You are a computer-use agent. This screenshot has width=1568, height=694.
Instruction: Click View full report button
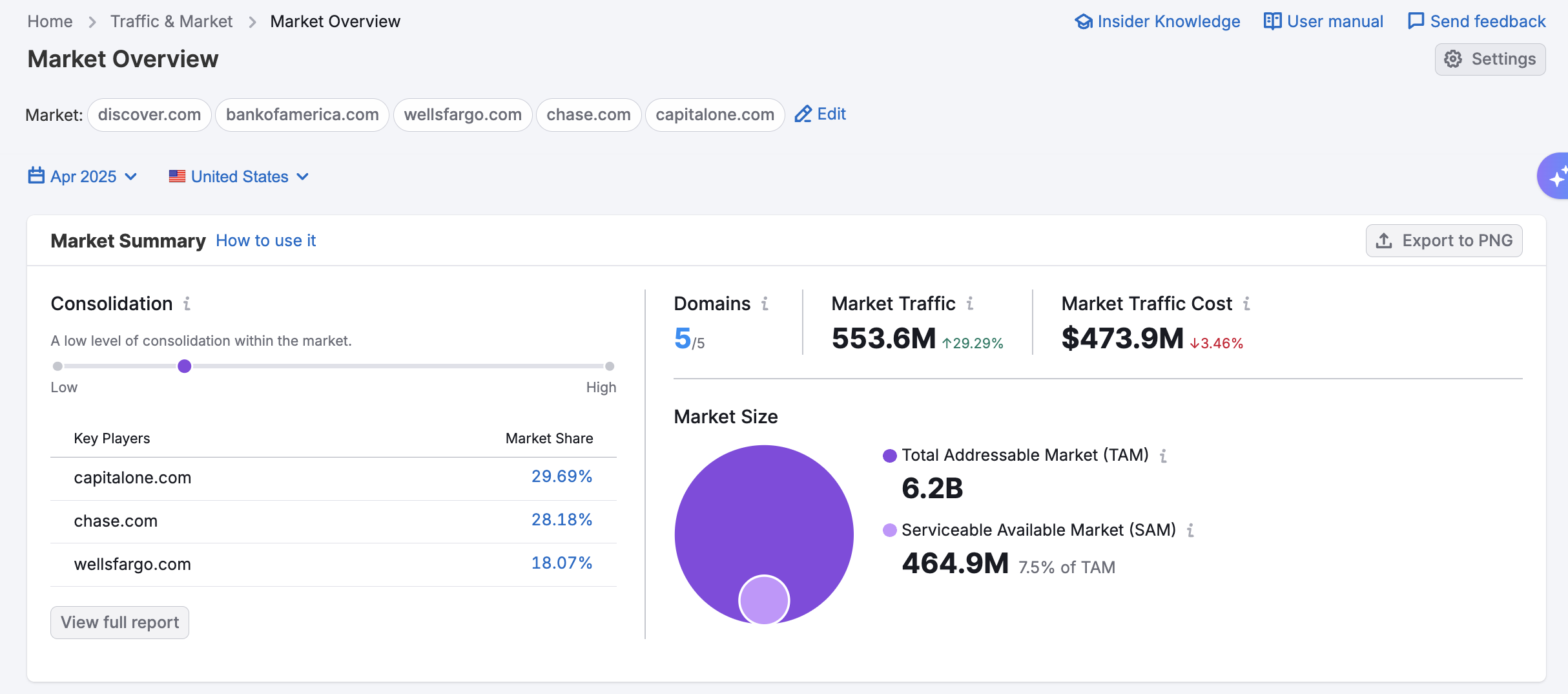click(x=119, y=622)
